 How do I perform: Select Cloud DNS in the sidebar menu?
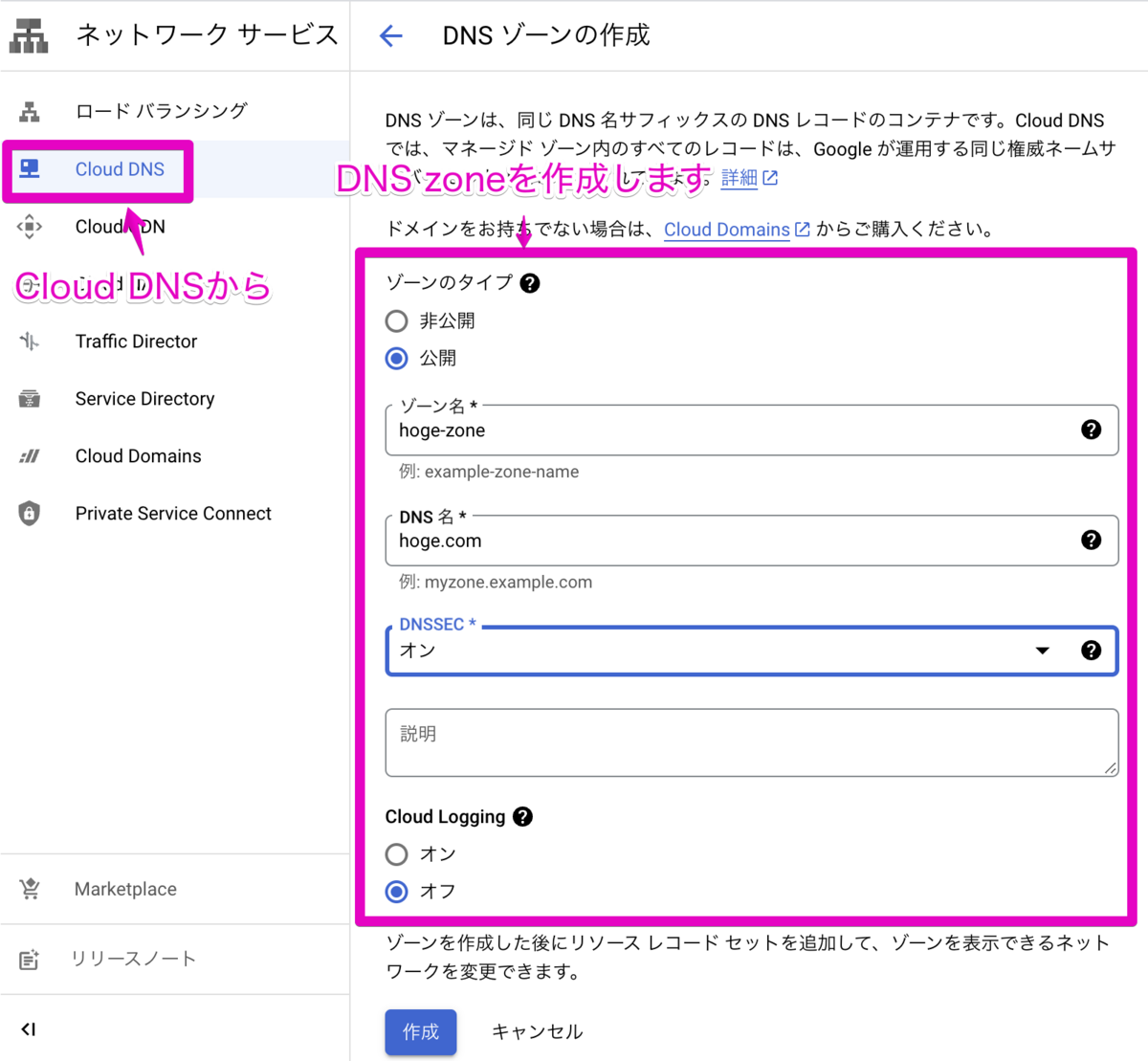pos(120,169)
